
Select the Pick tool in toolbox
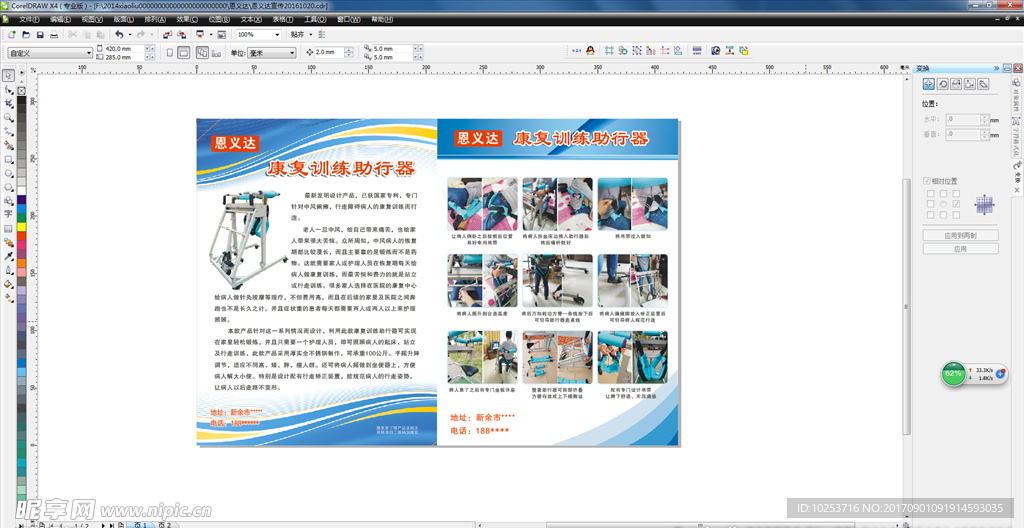tap(8, 76)
